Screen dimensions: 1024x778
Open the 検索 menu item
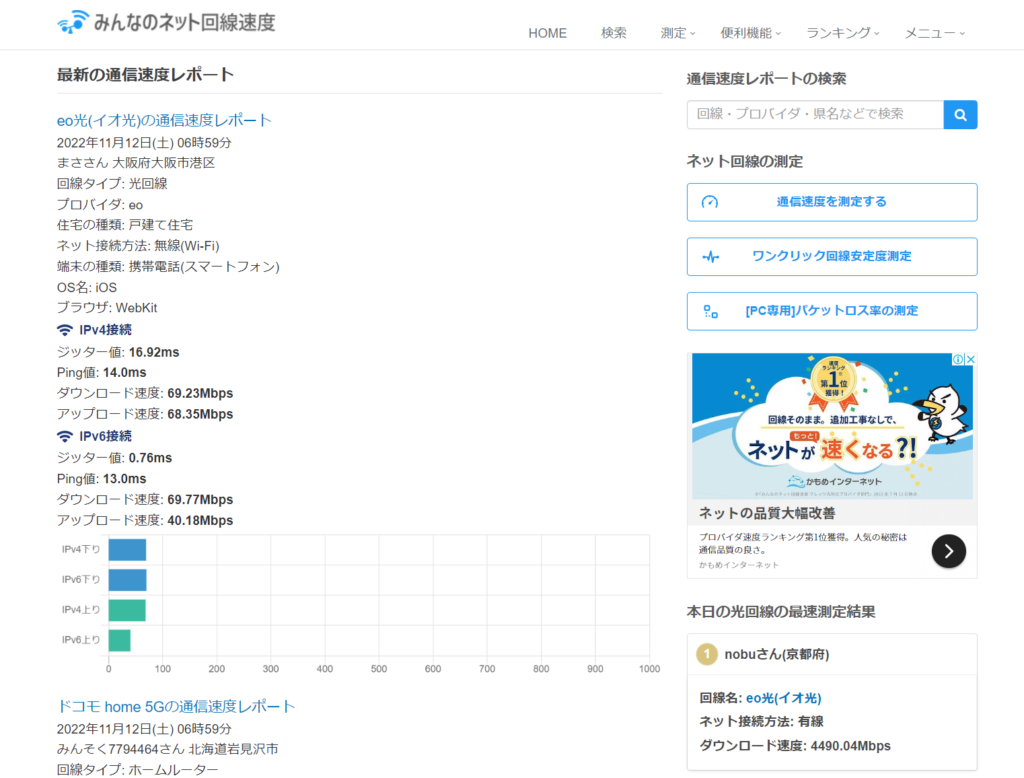[614, 33]
